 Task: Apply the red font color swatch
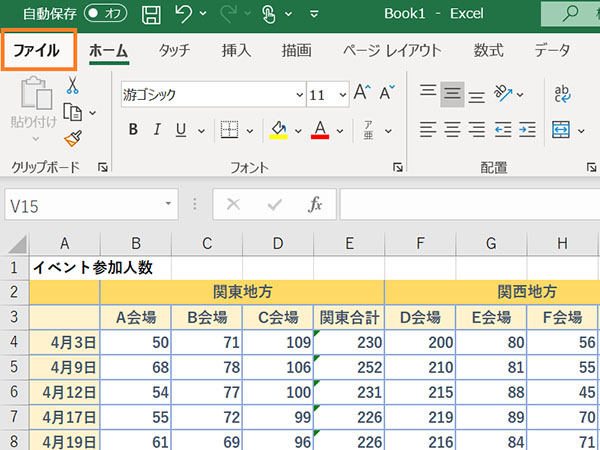click(320, 130)
